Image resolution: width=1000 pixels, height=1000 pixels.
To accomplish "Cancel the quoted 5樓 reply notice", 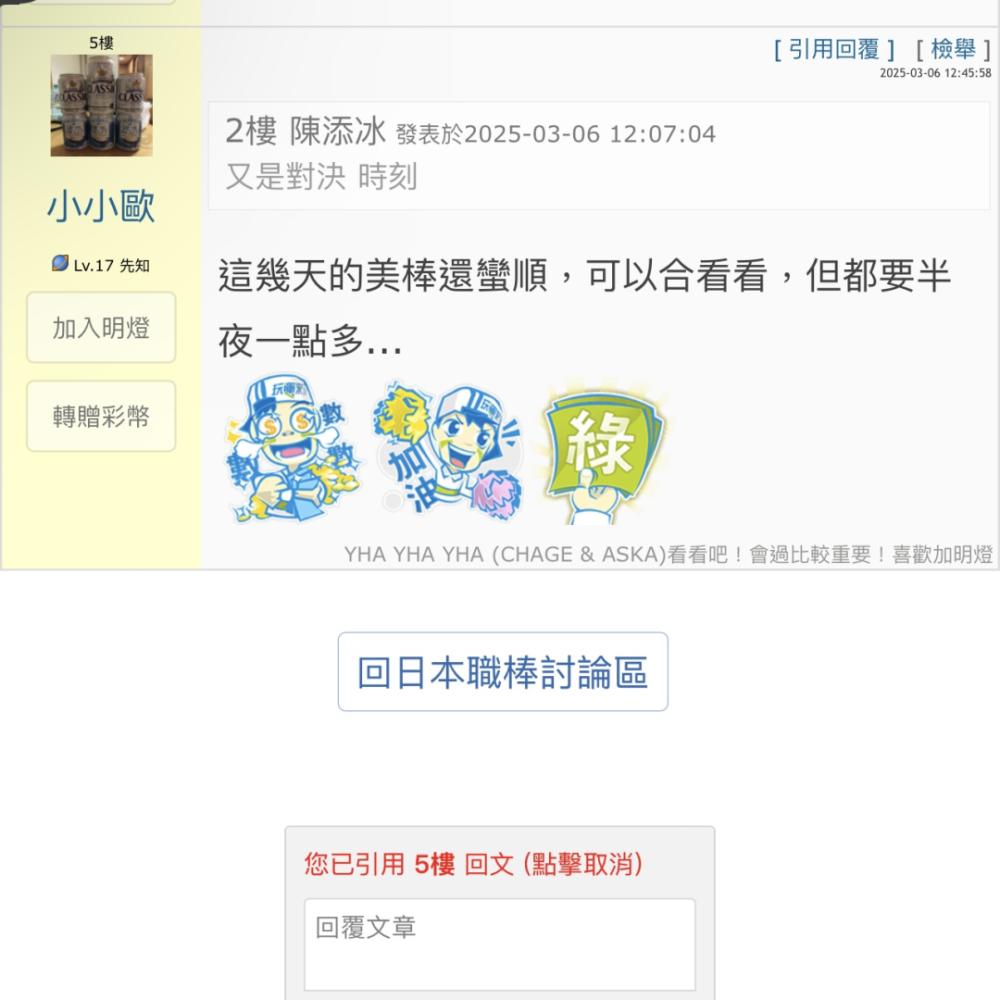I will pos(473,865).
